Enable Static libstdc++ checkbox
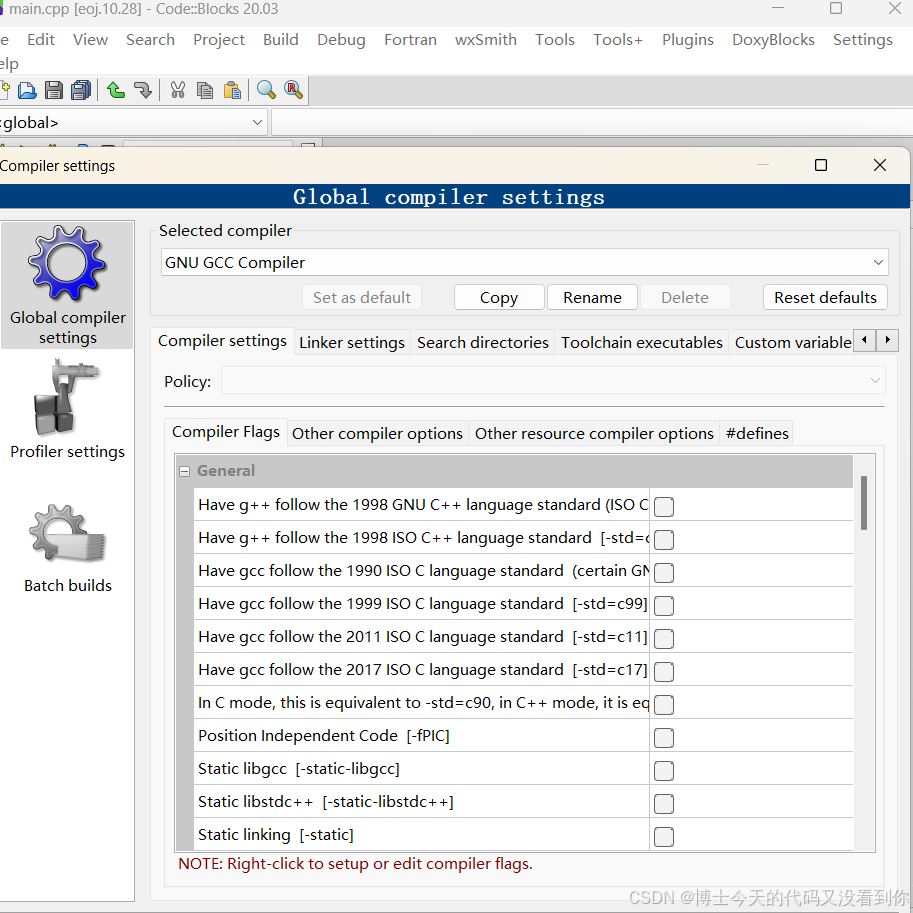This screenshot has width=913, height=913. click(664, 804)
